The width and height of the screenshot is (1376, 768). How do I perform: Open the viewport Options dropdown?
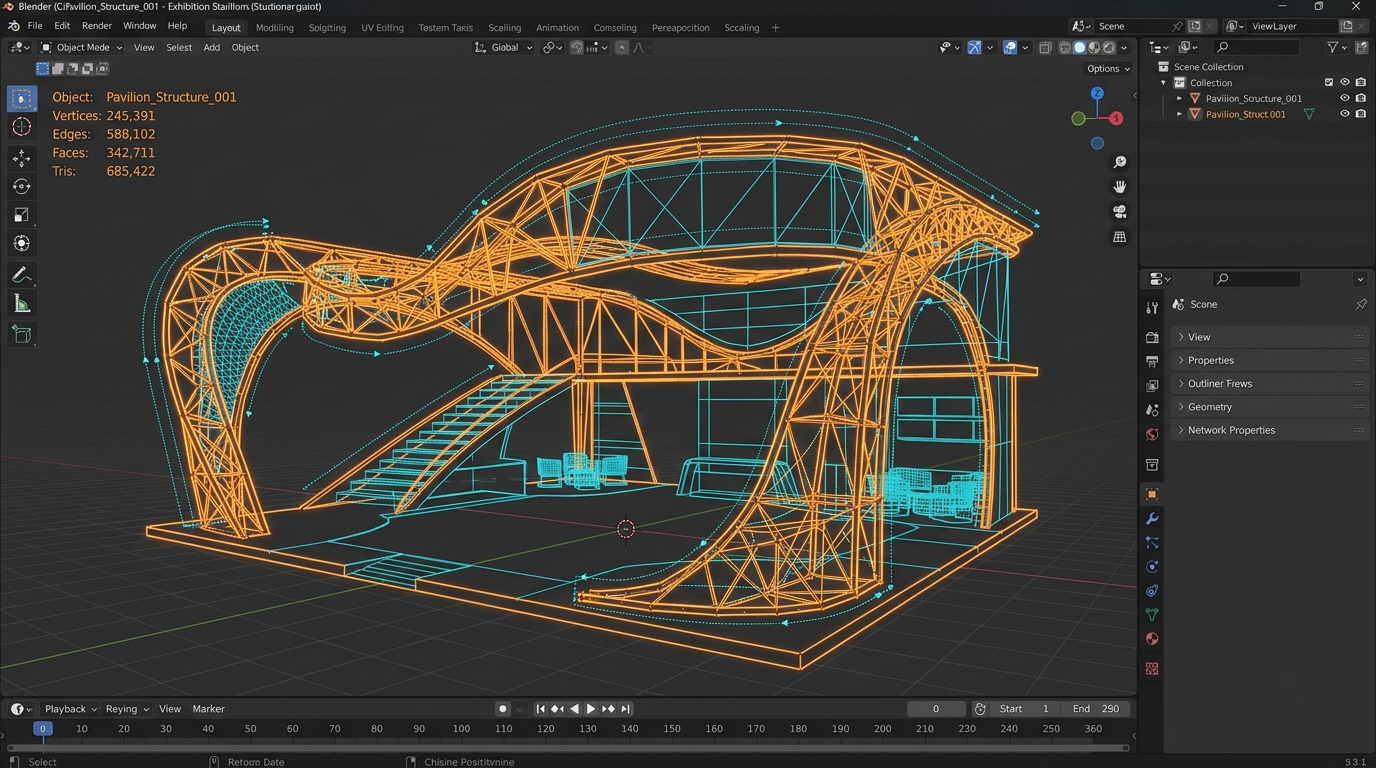coord(1108,68)
